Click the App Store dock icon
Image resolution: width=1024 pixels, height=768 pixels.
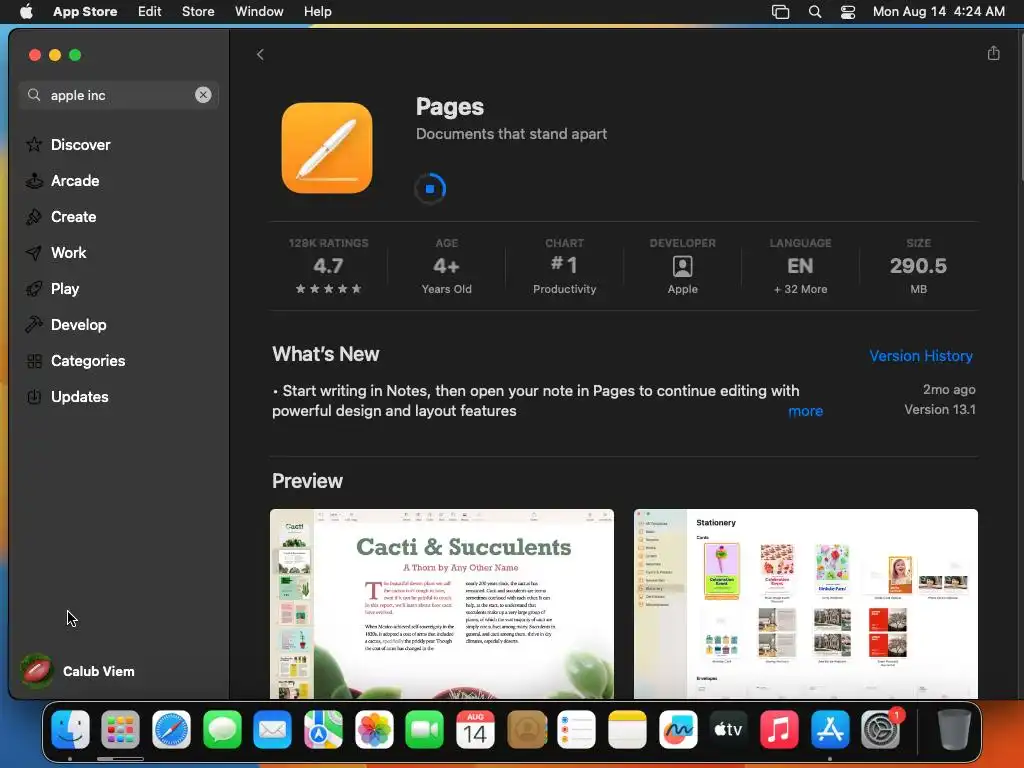(830, 729)
